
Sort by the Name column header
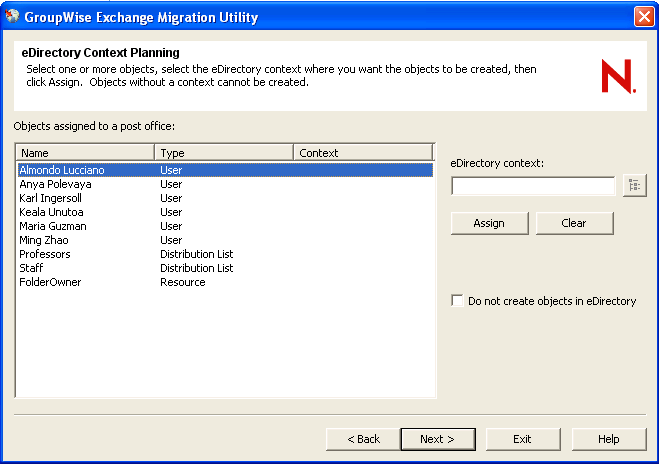(85, 153)
